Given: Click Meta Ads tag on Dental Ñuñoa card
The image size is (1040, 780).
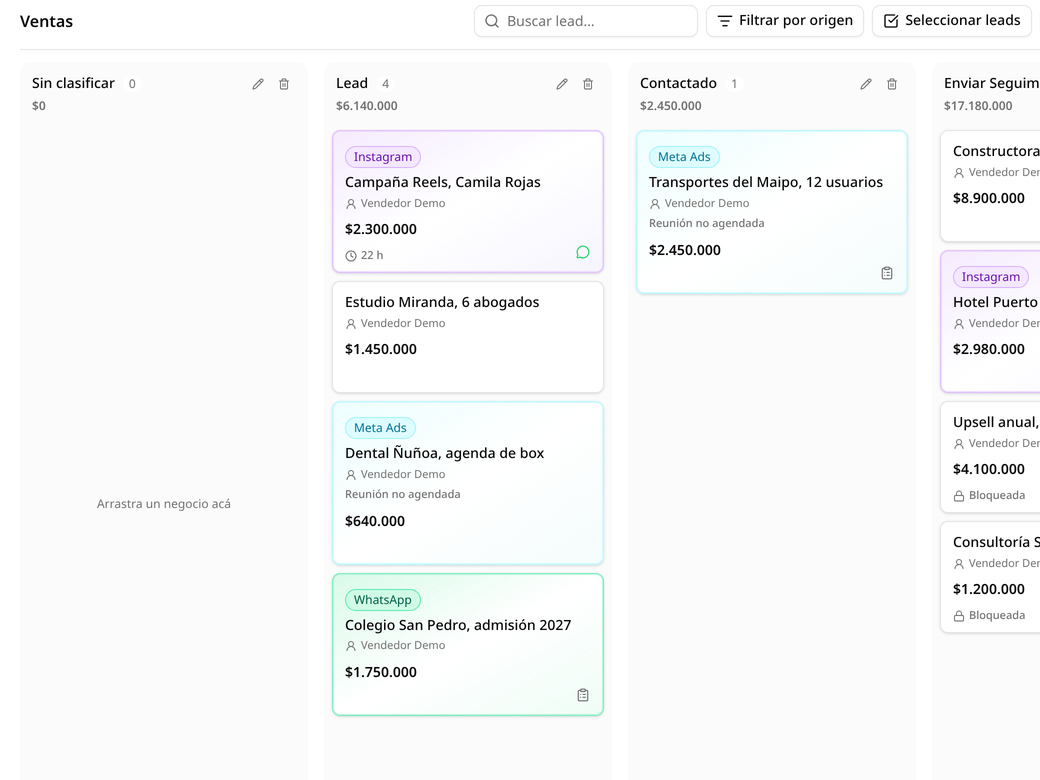Looking at the screenshot, I should 380,428.
